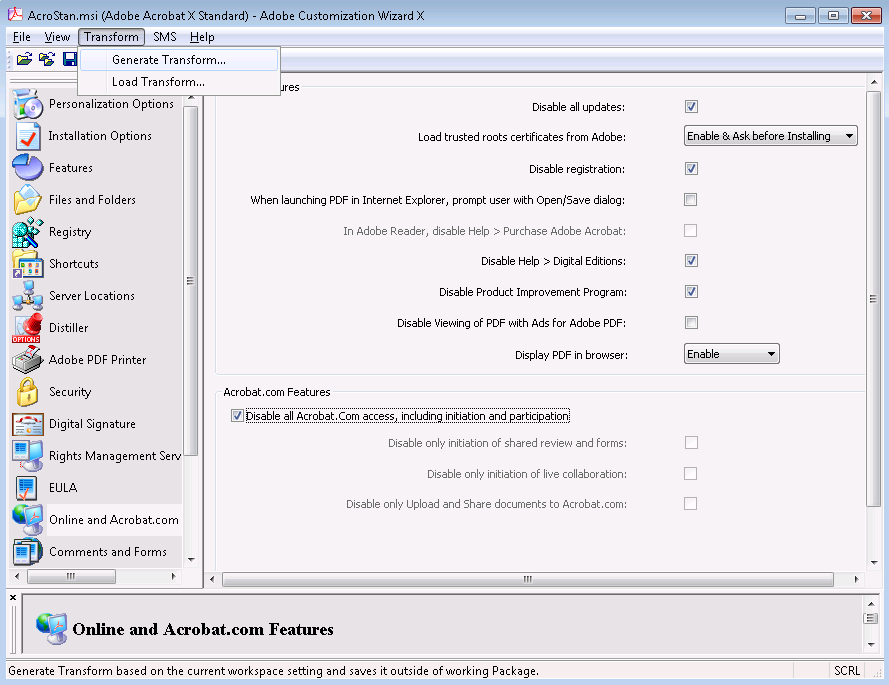The height and width of the screenshot is (685, 889).
Task: Choose Generate Transform menu entry
Action: pyautogui.click(x=179, y=60)
